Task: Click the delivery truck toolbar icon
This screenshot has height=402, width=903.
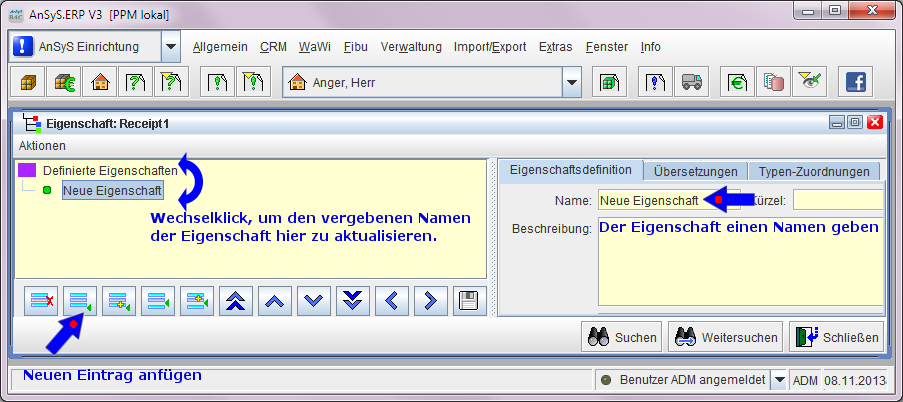Action: 692,83
